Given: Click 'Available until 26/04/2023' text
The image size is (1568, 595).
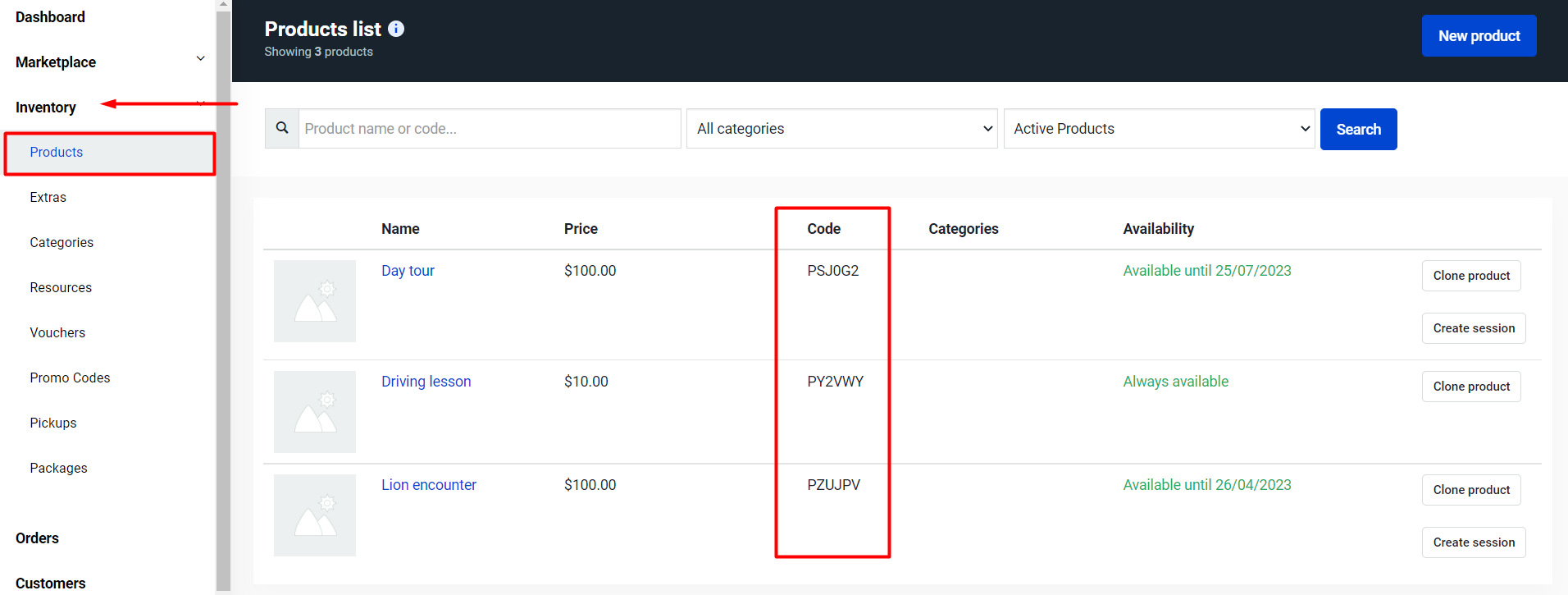Looking at the screenshot, I should click(x=1206, y=485).
